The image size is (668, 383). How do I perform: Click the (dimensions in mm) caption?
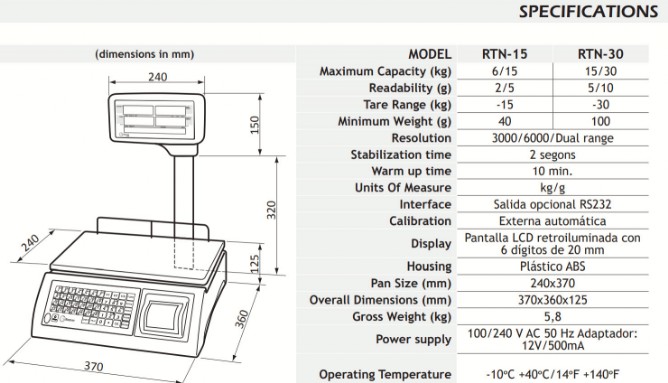pos(145,54)
